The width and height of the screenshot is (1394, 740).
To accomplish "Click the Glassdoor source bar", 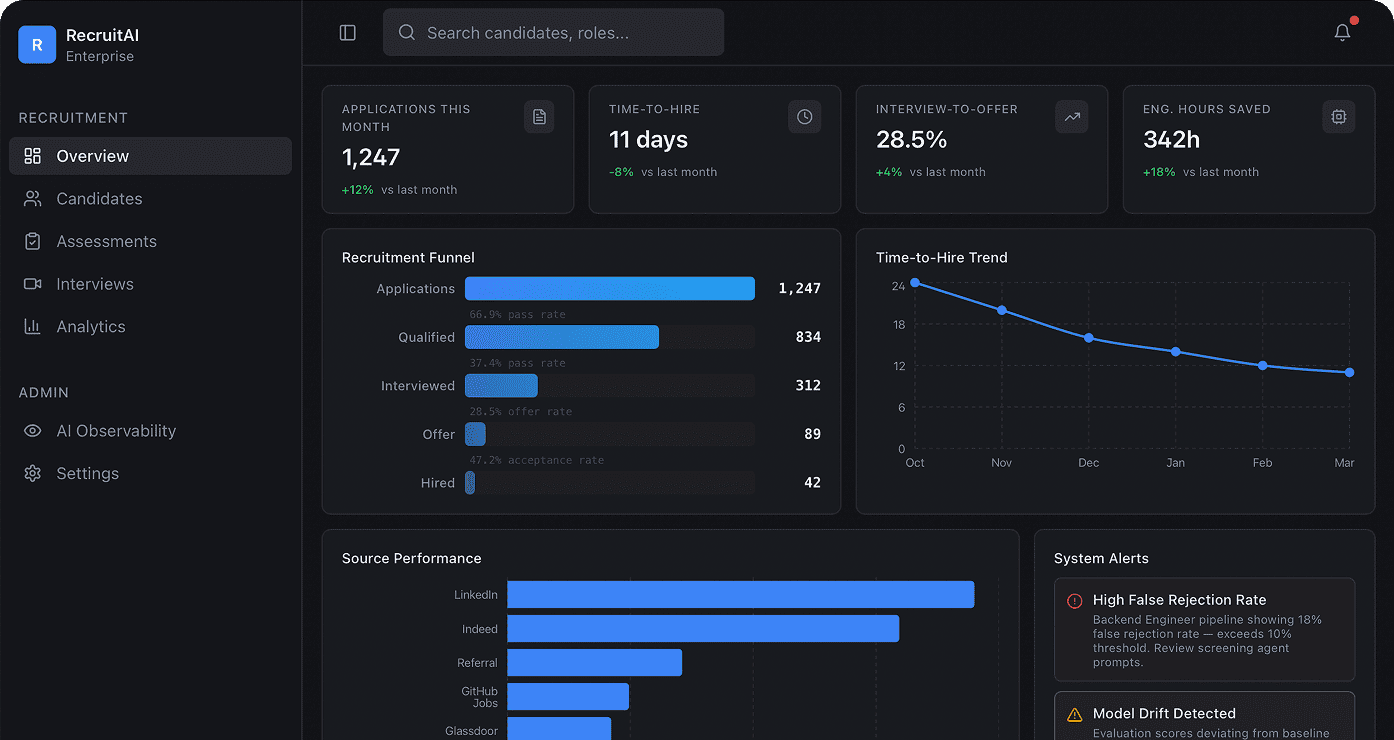I will point(559,729).
